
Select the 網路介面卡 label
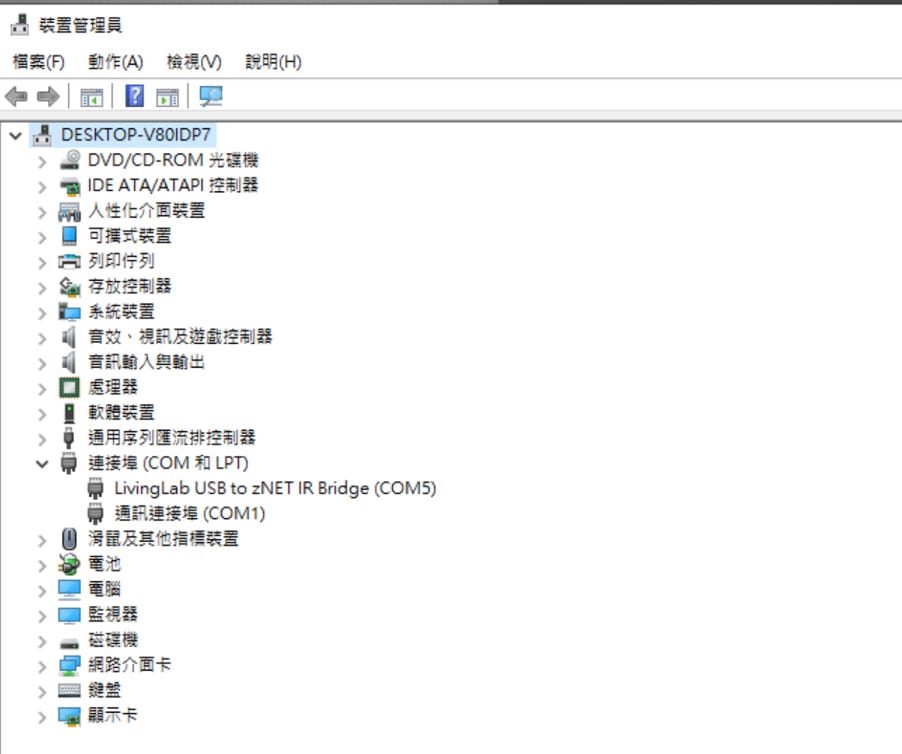pyautogui.click(x=129, y=665)
